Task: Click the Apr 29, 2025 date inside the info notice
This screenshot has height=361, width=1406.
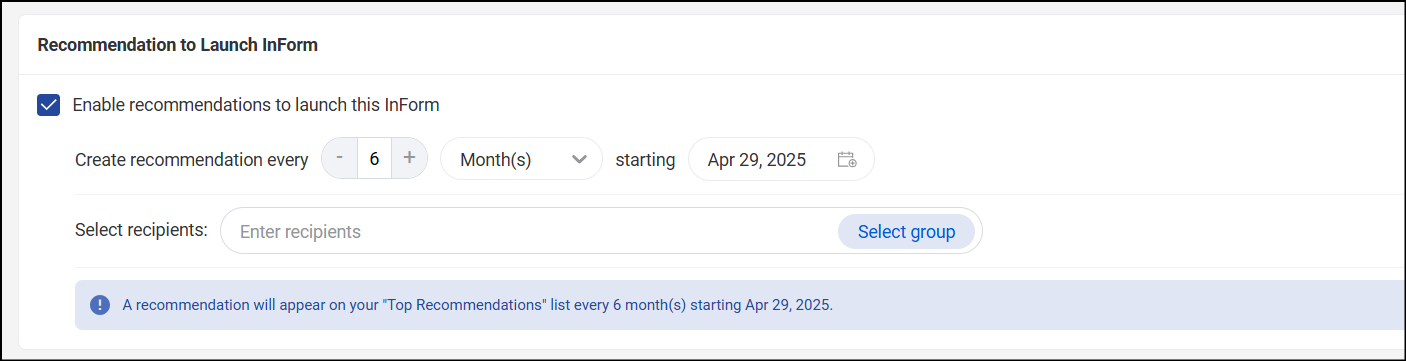Action: (788, 305)
